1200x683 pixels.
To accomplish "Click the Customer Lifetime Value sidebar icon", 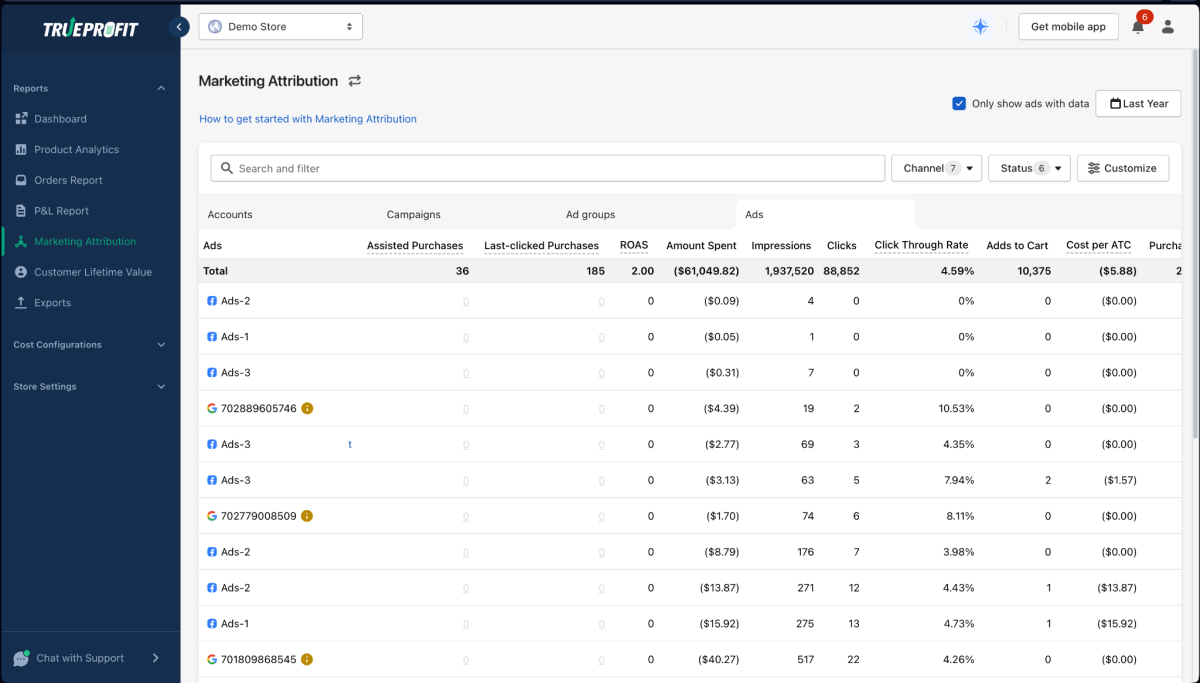I will tap(22, 272).
